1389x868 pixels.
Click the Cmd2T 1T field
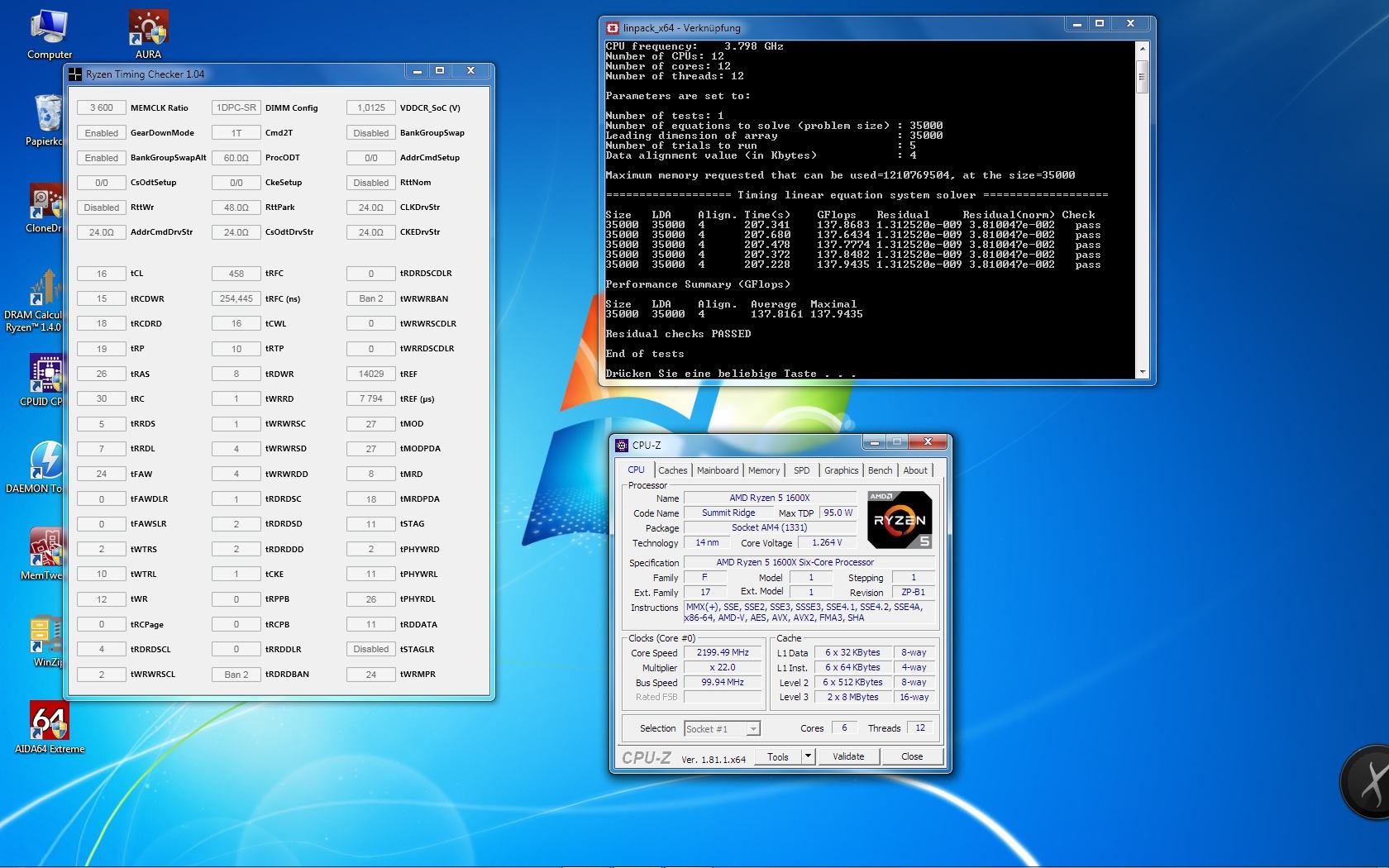(236, 132)
